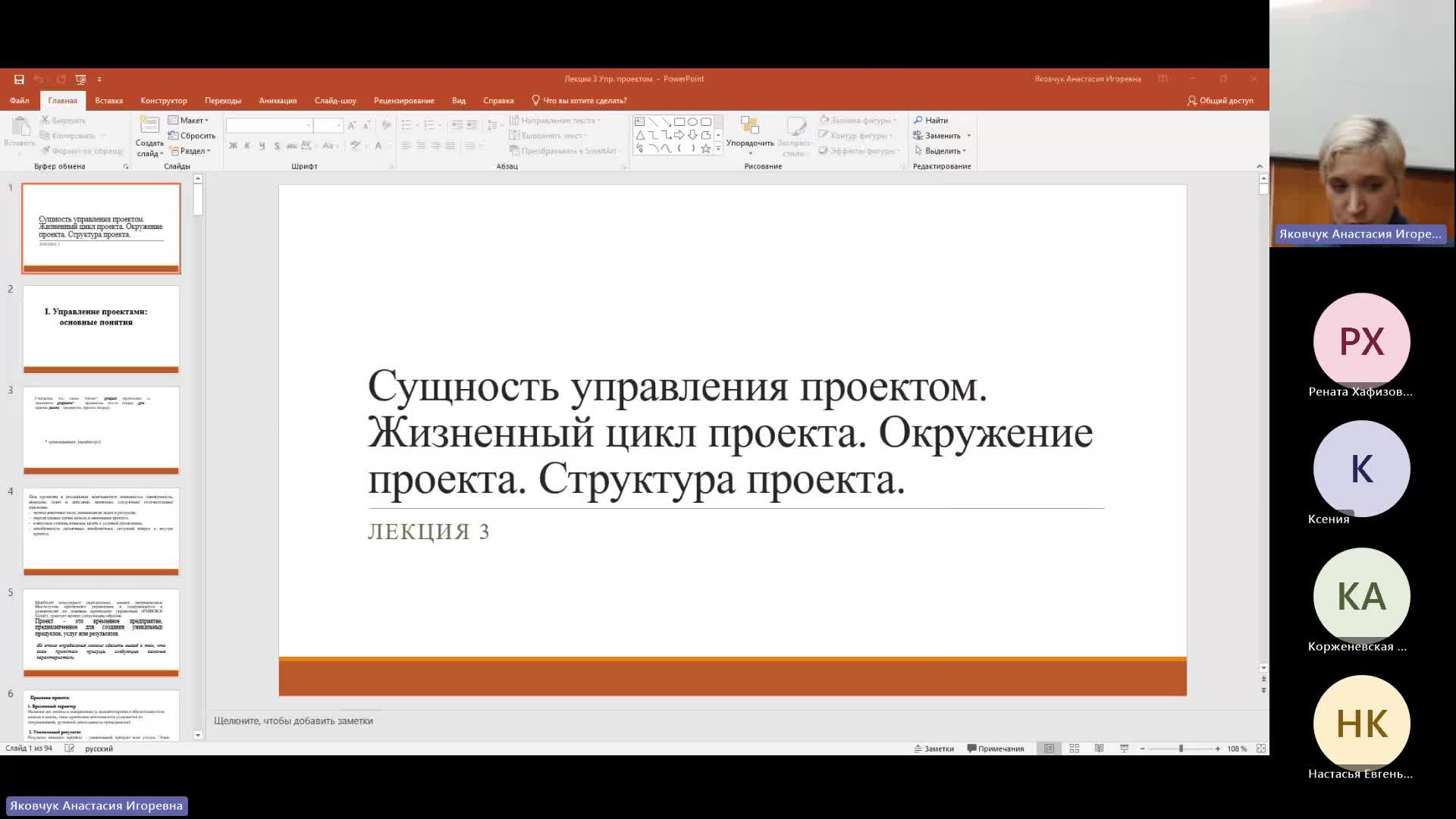Click the spell check icon in status bar

pyautogui.click(x=69, y=748)
